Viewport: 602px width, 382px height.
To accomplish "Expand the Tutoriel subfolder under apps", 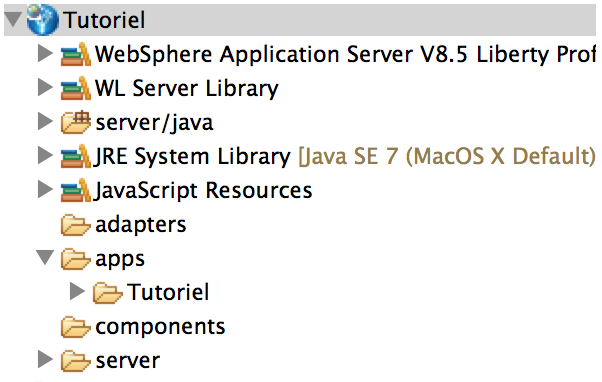I will pyautogui.click(x=77, y=291).
